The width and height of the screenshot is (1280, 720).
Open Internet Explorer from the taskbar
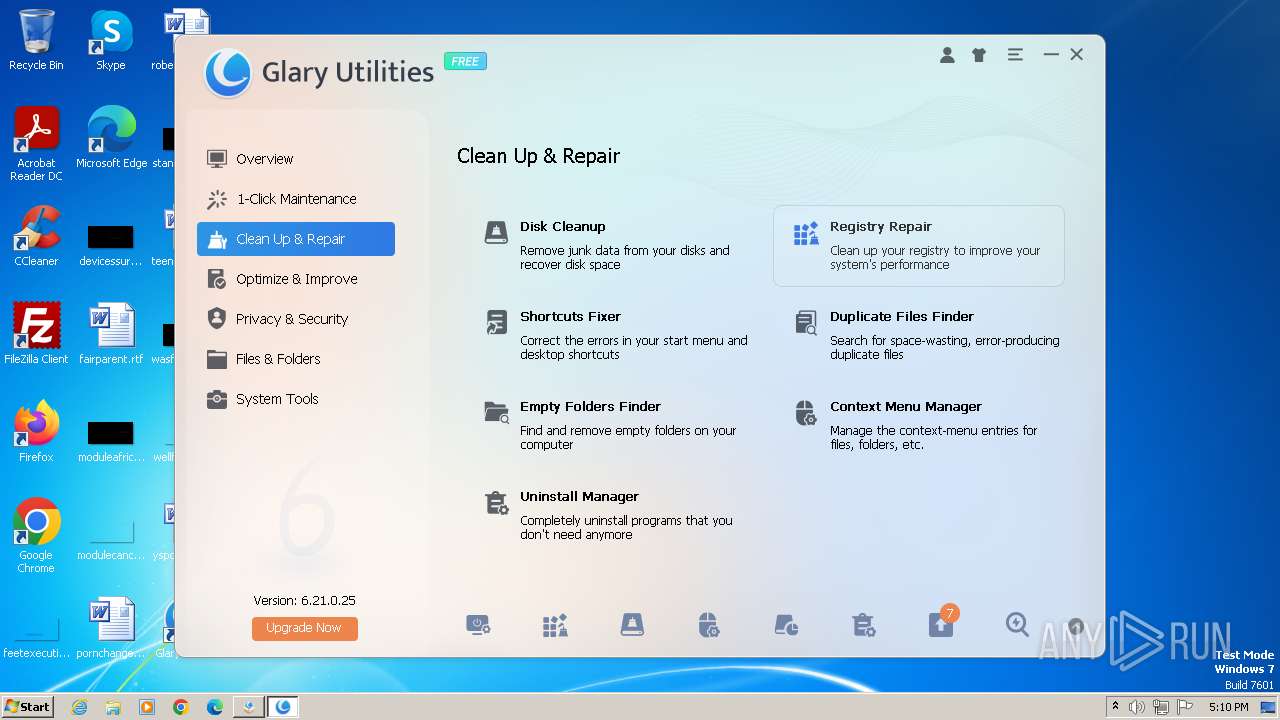click(79, 707)
